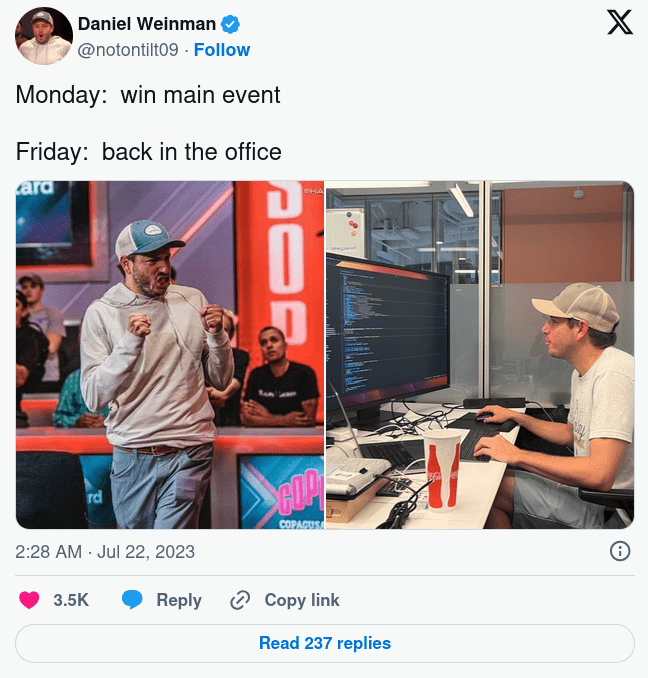648x678 pixels.
Task: Click the Coca-Cola cup in the office photo
Action: coord(442,469)
